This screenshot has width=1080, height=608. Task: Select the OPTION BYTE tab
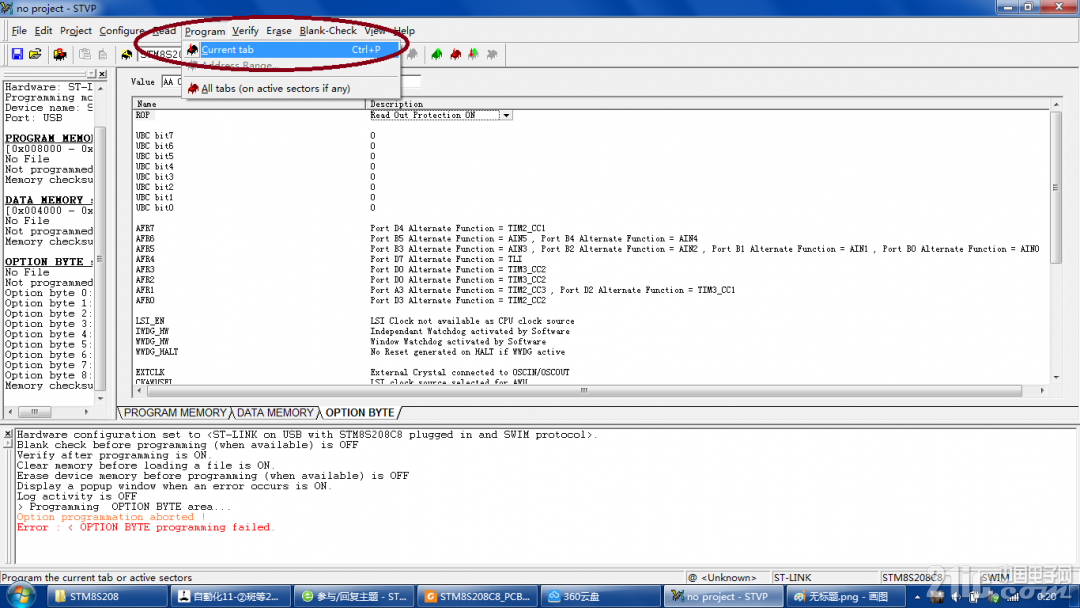point(360,412)
